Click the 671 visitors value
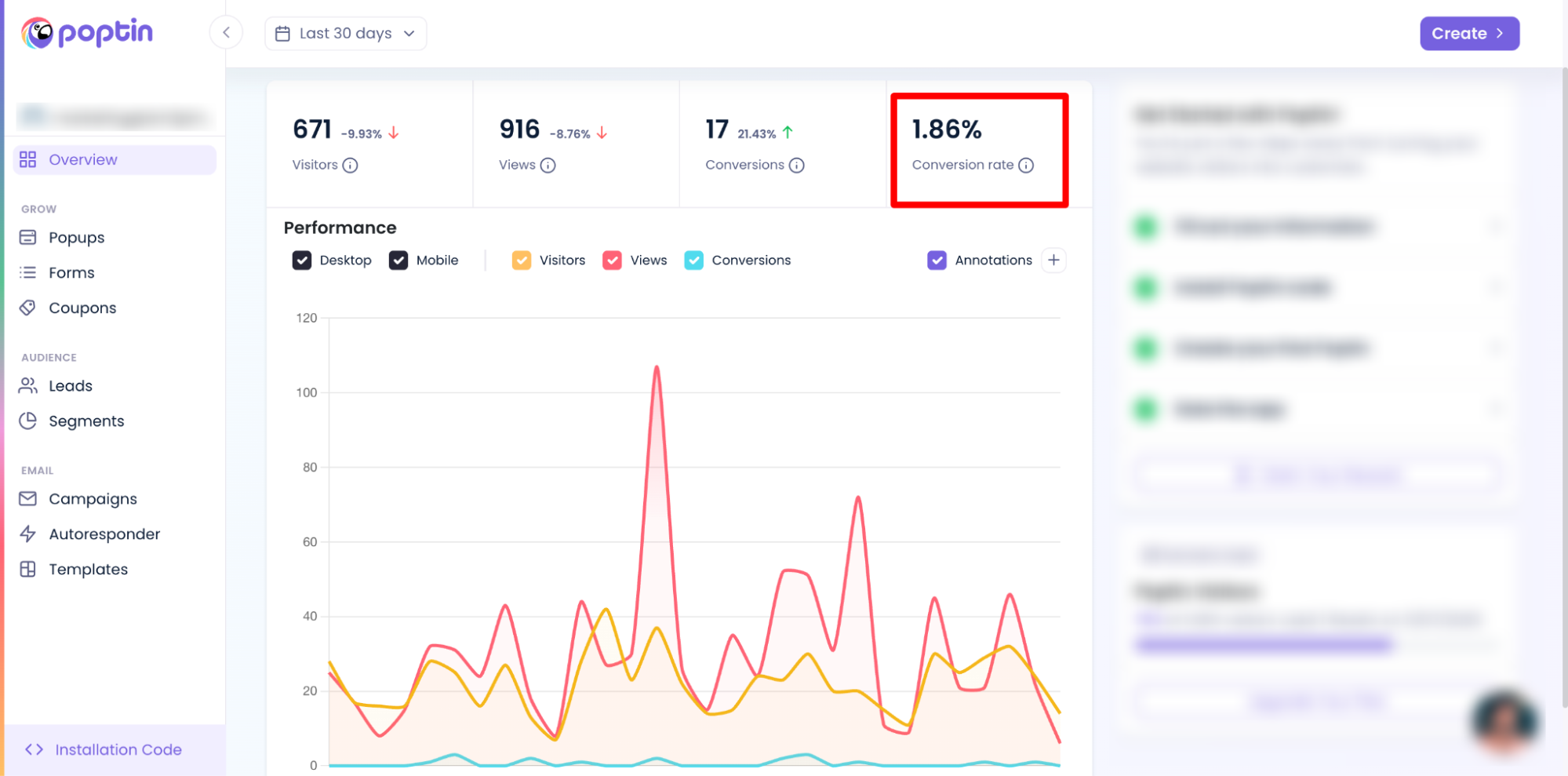Screen dimensions: 1568x776 pyautogui.click(x=312, y=129)
